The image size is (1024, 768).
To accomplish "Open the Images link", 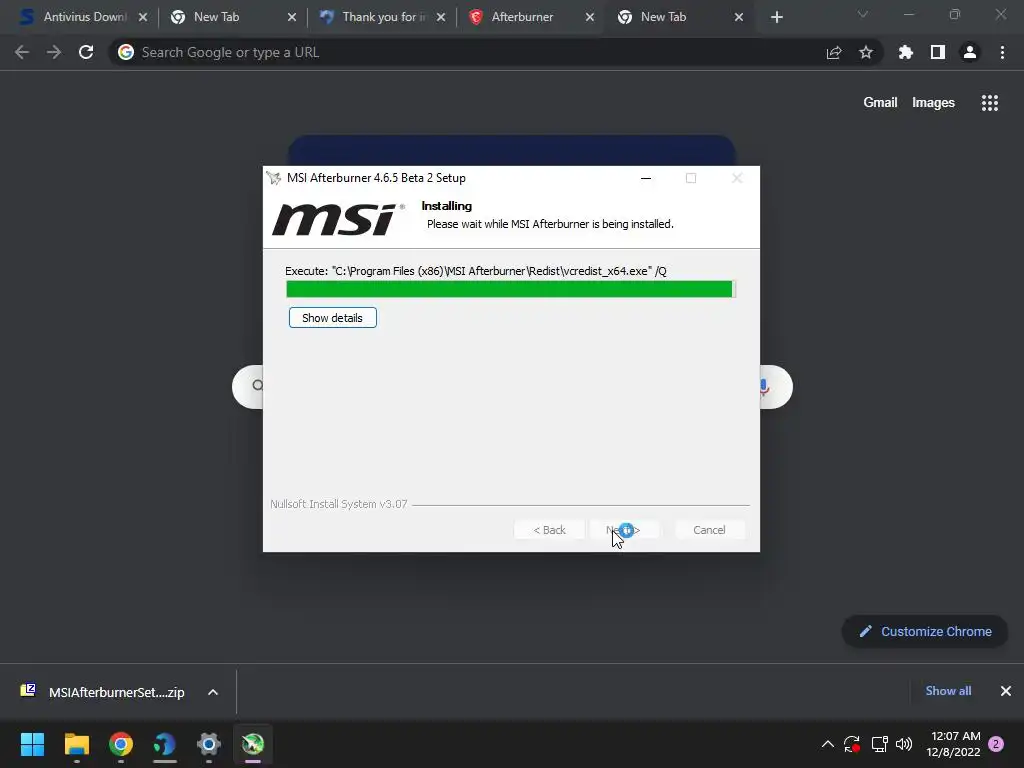I will (933, 103).
